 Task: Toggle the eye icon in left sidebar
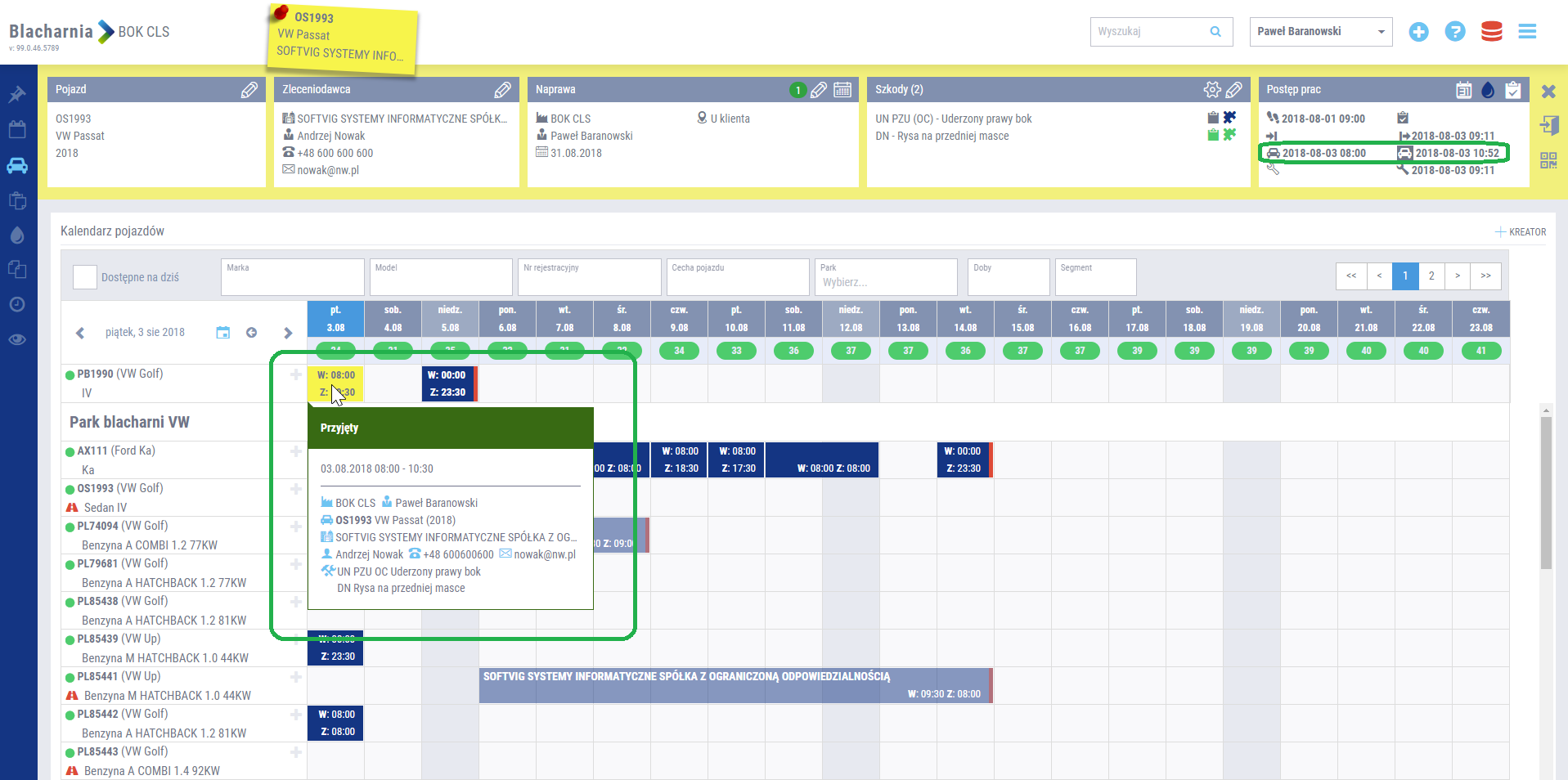[17, 339]
